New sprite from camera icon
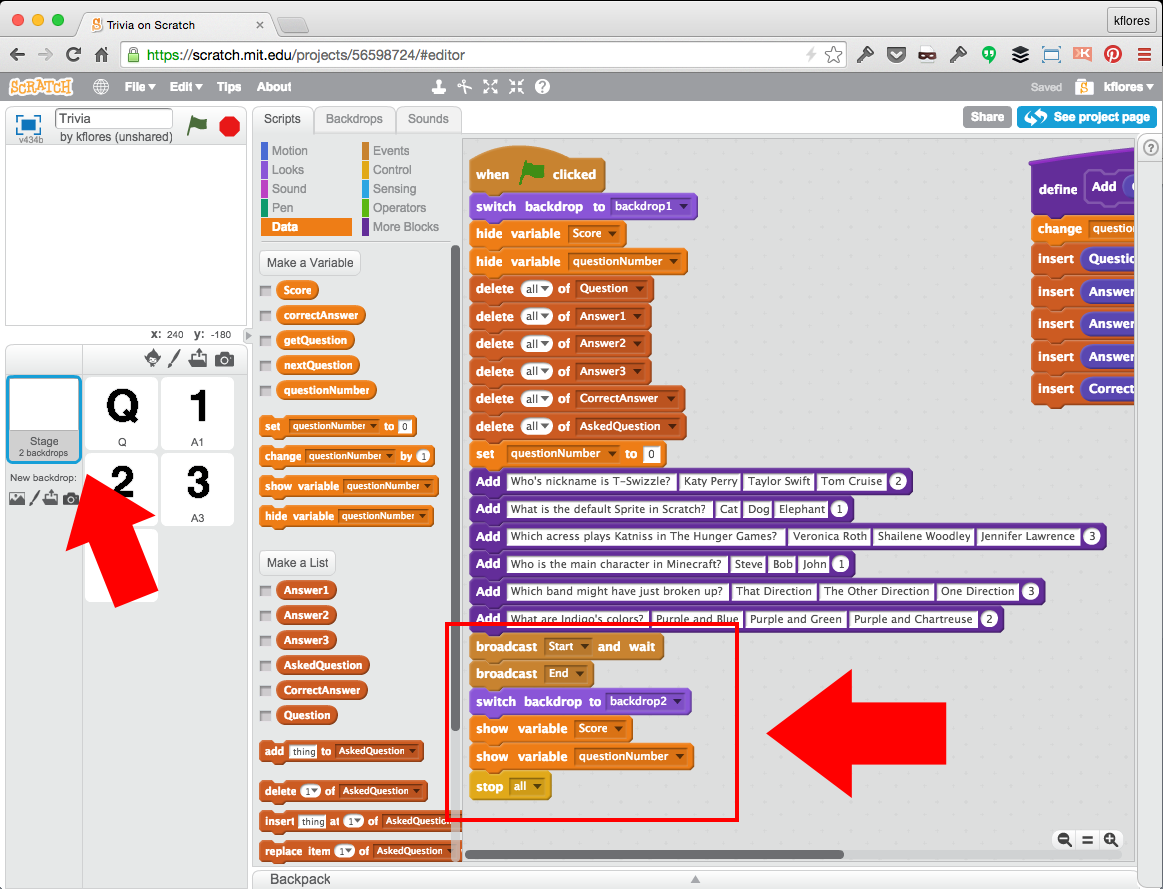1163x889 pixels. click(224, 360)
